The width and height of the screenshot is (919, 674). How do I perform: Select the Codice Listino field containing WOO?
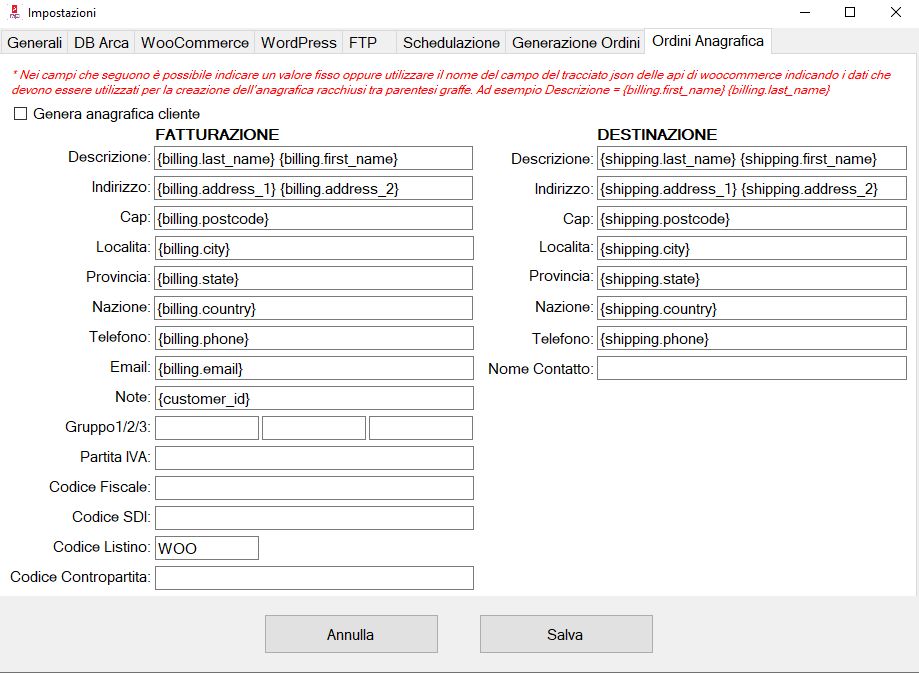tap(206, 548)
